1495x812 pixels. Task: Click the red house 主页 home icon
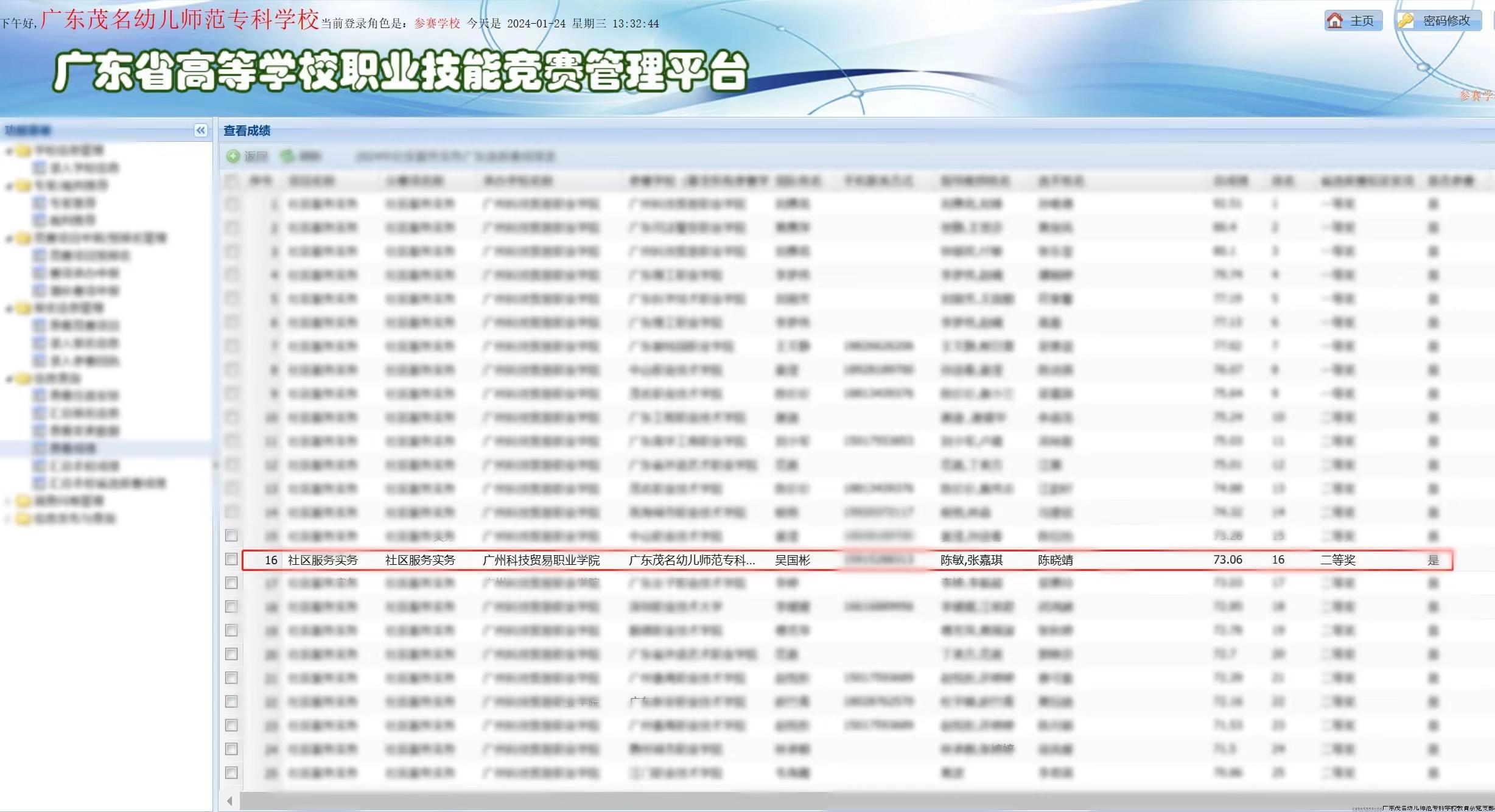point(1335,21)
